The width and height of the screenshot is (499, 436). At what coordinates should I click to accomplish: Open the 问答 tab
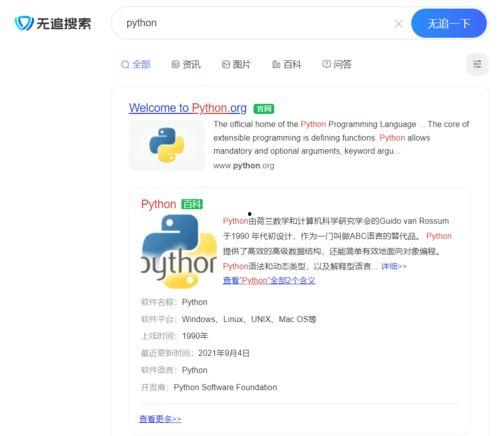pos(337,64)
